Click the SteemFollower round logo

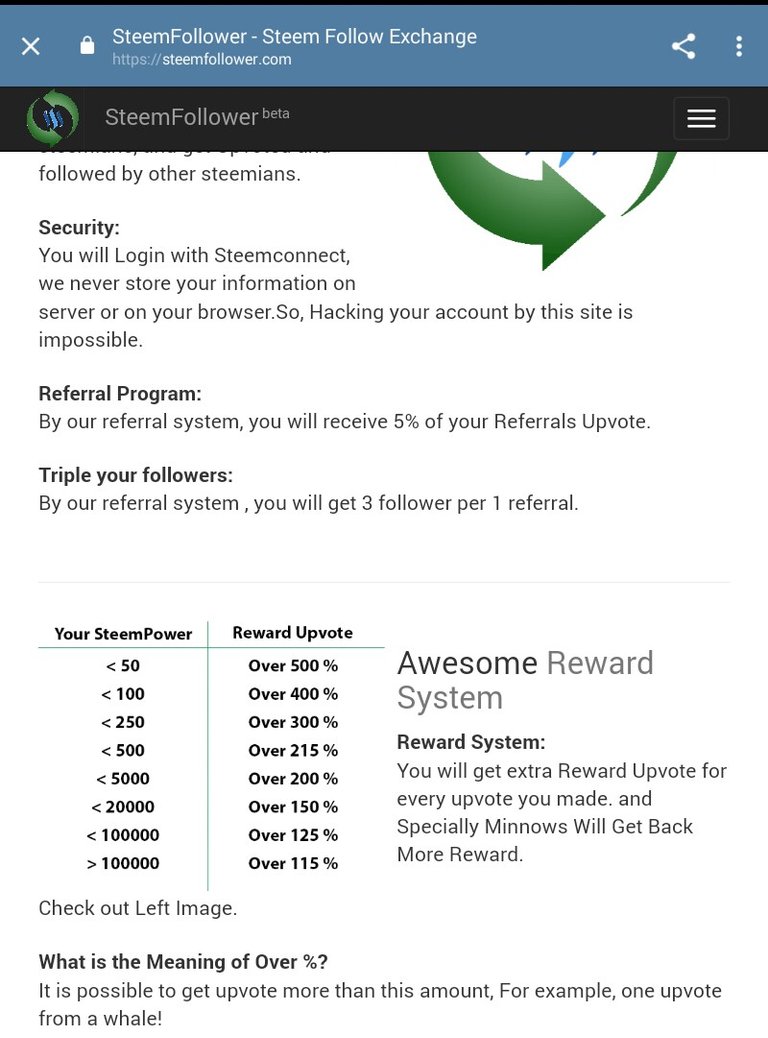coord(52,118)
